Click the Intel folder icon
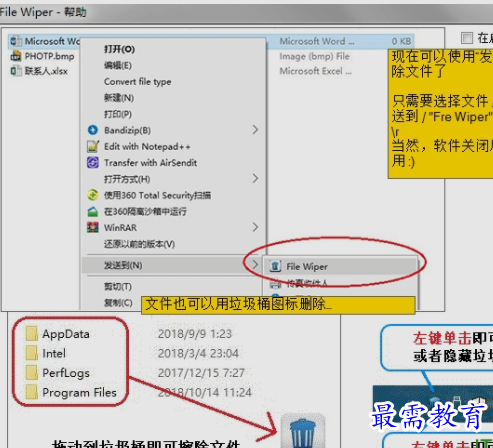 [x=32, y=353]
